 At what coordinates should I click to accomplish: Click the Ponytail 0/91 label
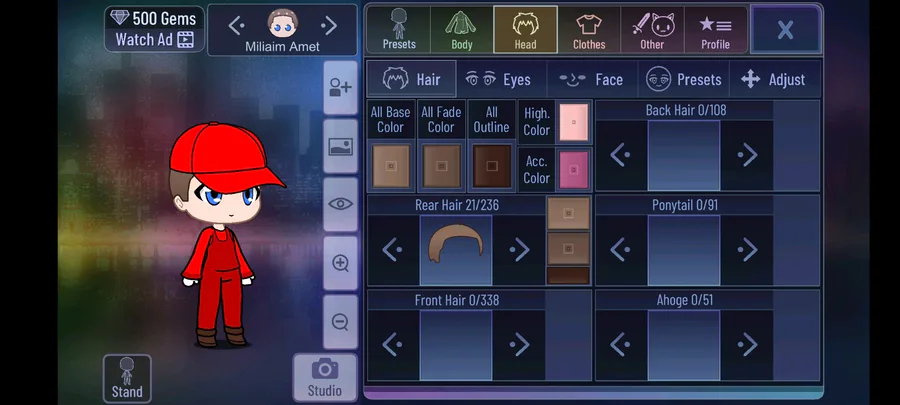685,205
